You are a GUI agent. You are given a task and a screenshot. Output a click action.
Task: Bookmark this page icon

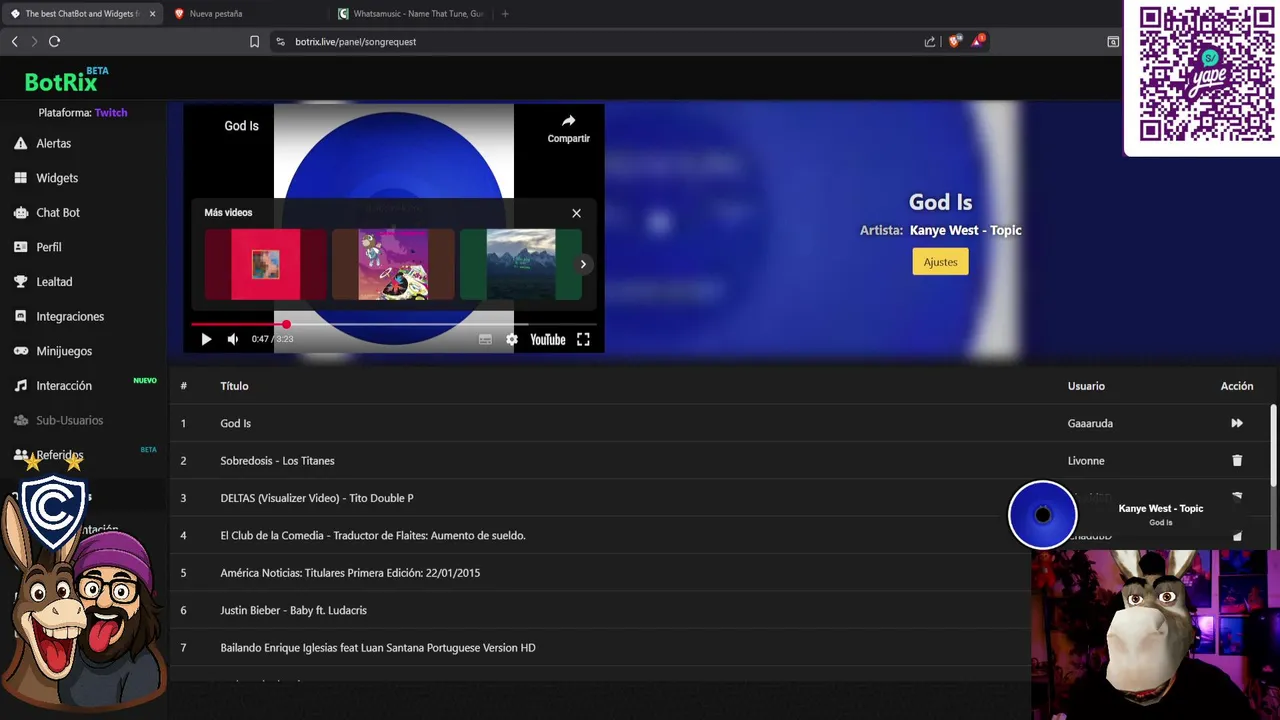[254, 41]
